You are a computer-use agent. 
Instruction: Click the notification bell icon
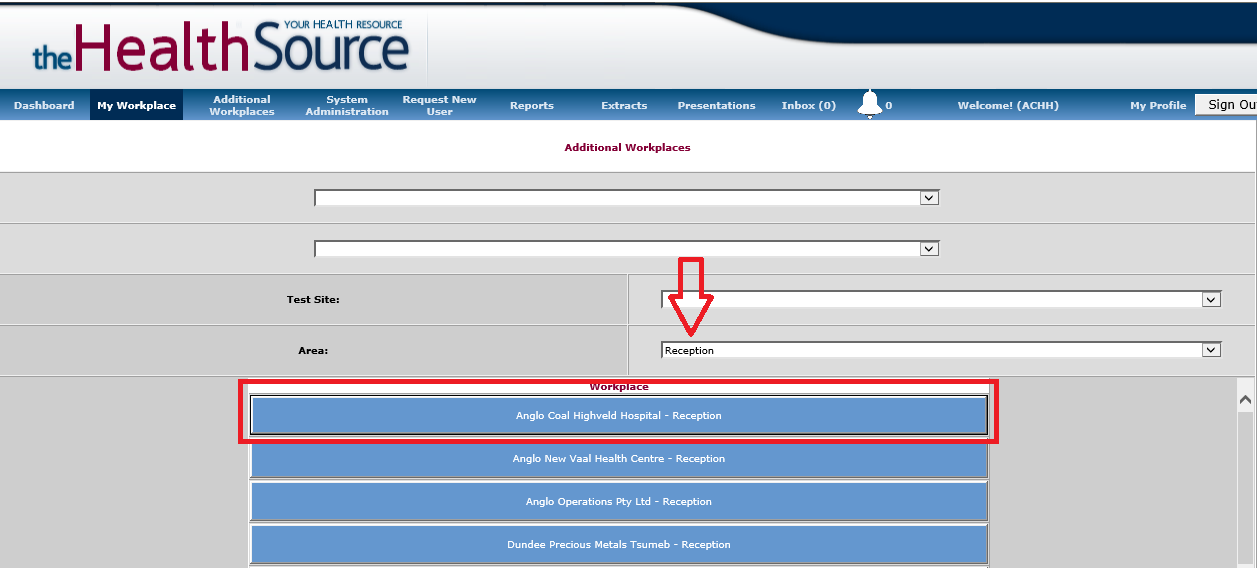point(870,104)
